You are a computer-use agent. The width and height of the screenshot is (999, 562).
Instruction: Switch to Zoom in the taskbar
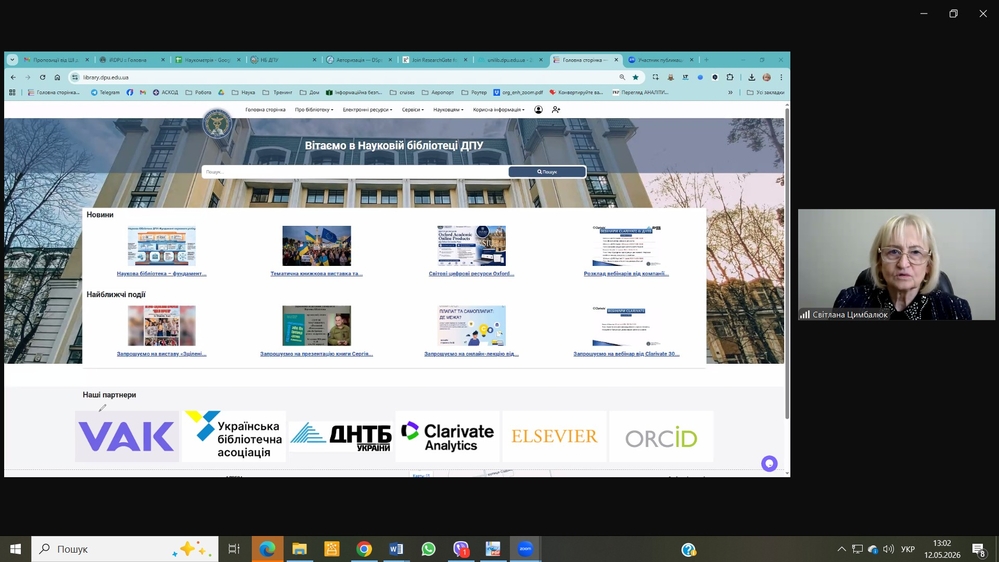pyautogui.click(x=525, y=549)
